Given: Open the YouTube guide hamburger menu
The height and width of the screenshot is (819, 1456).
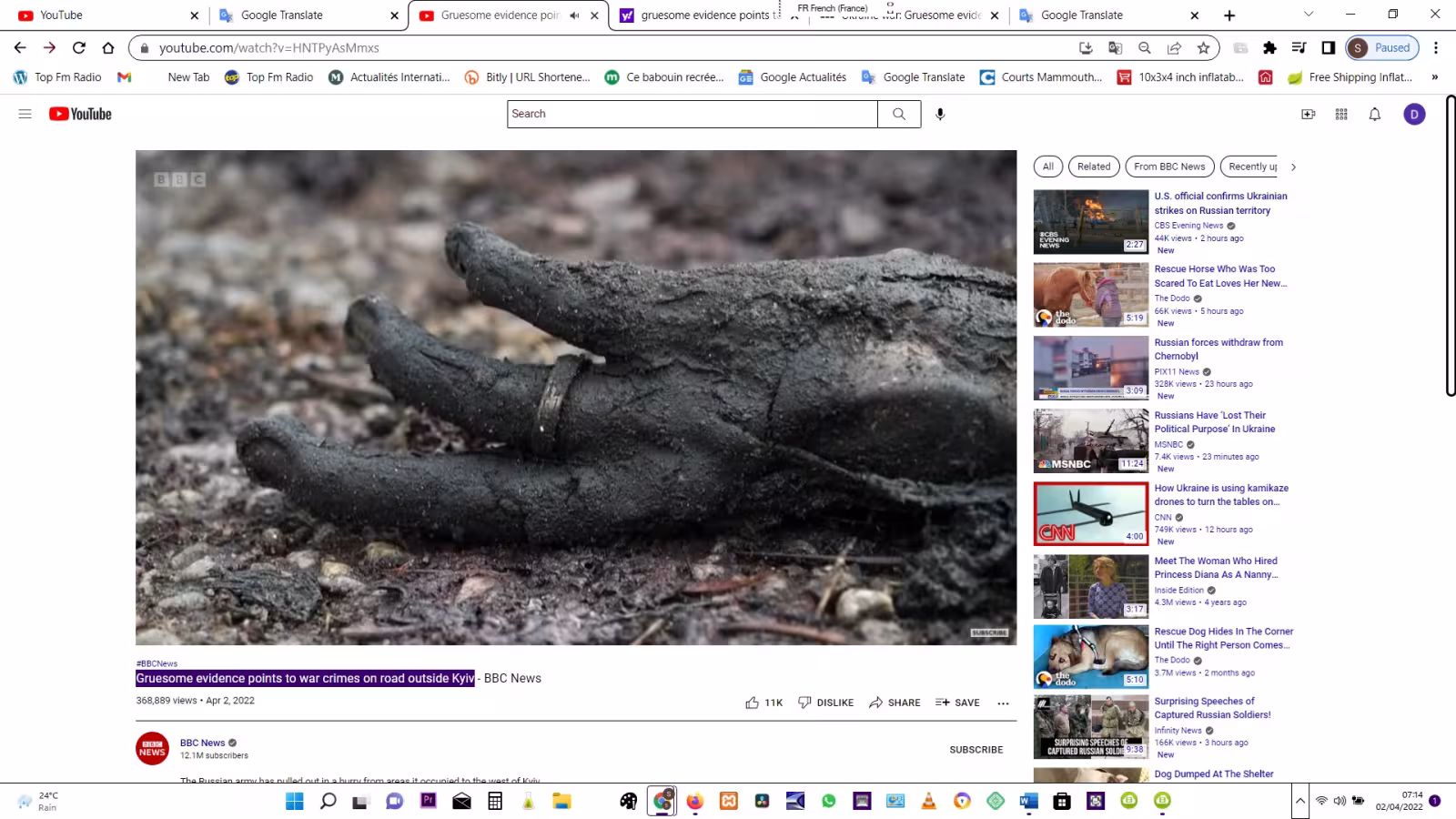Looking at the screenshot, I should (25, 114).
